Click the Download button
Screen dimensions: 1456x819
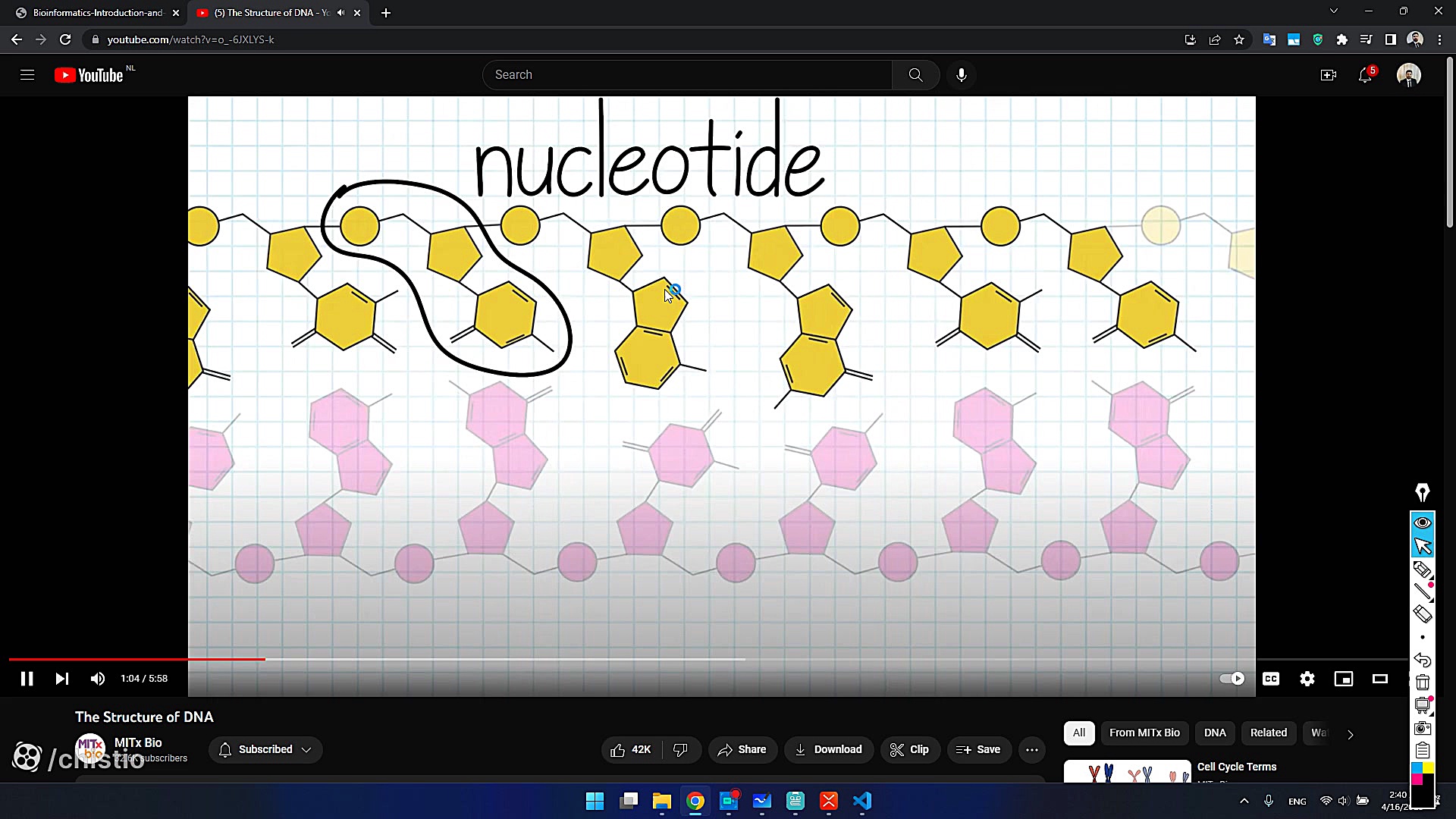coord(829,749)
